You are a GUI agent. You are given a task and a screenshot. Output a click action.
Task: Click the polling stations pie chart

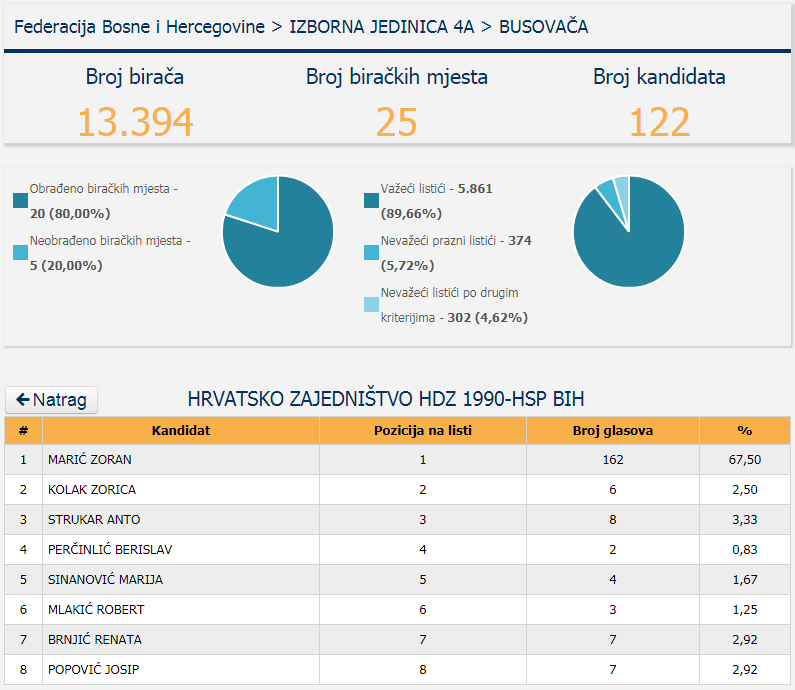(x=278, y=231)
